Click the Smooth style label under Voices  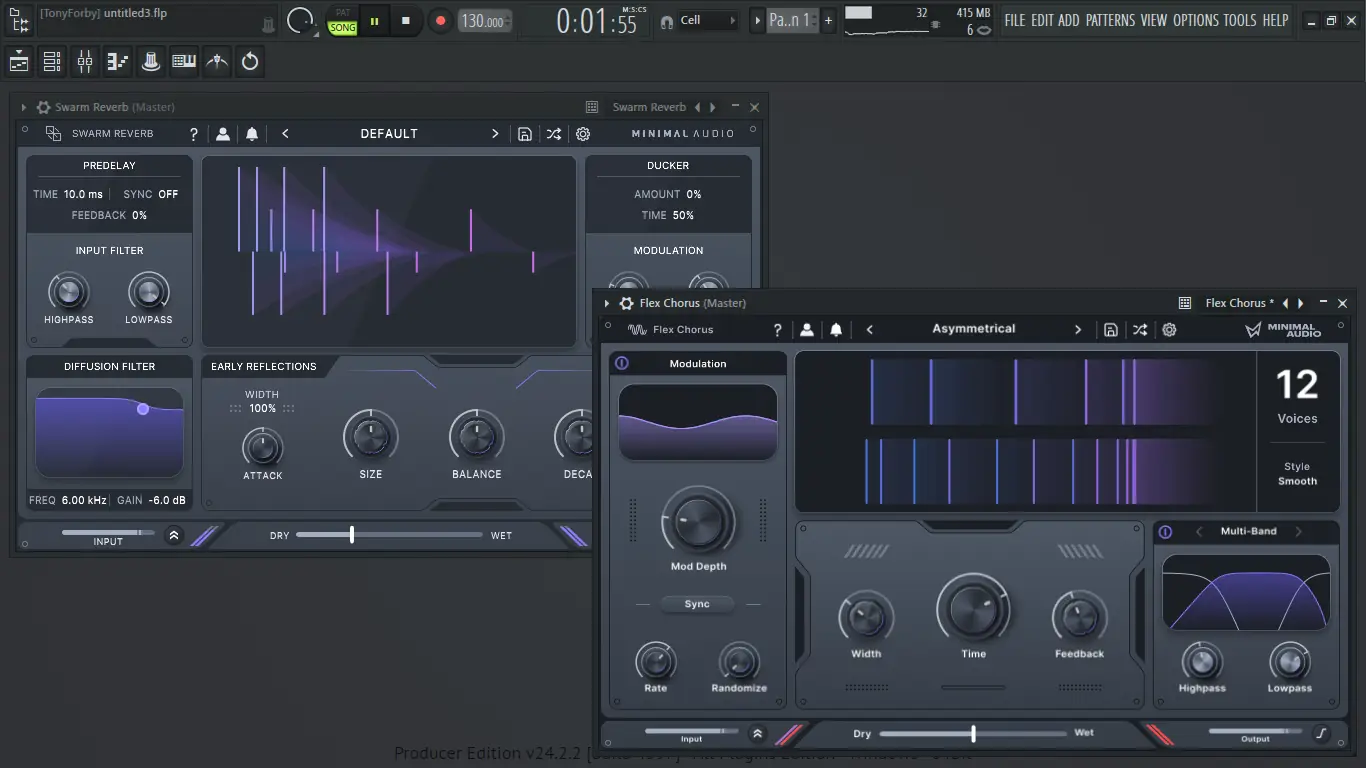point(1297,481)
